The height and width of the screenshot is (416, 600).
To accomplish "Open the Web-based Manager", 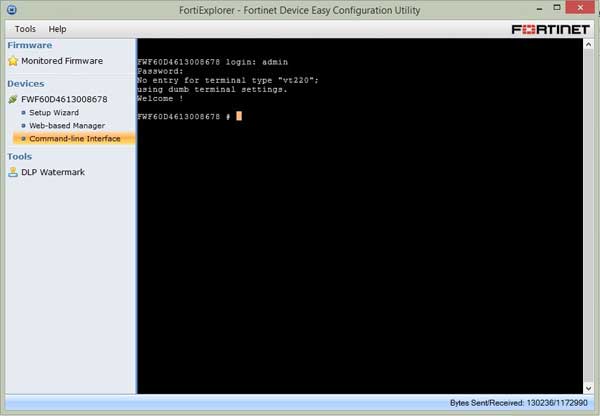I will point(67,126).
